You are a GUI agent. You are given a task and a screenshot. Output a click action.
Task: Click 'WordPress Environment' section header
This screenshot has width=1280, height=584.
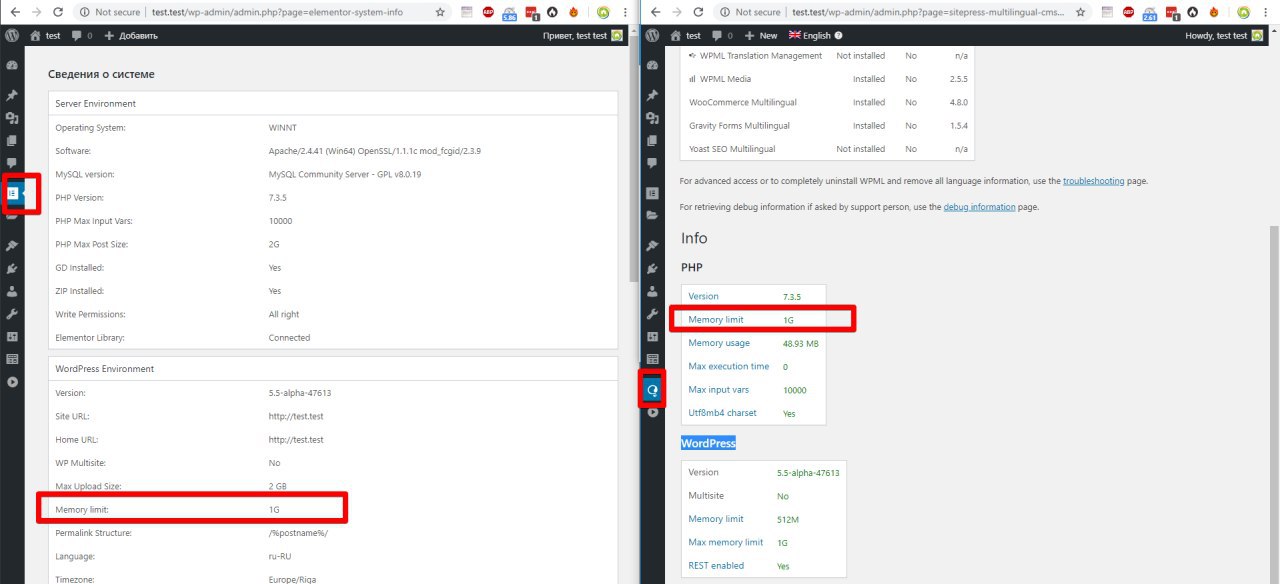pos(333,369)
